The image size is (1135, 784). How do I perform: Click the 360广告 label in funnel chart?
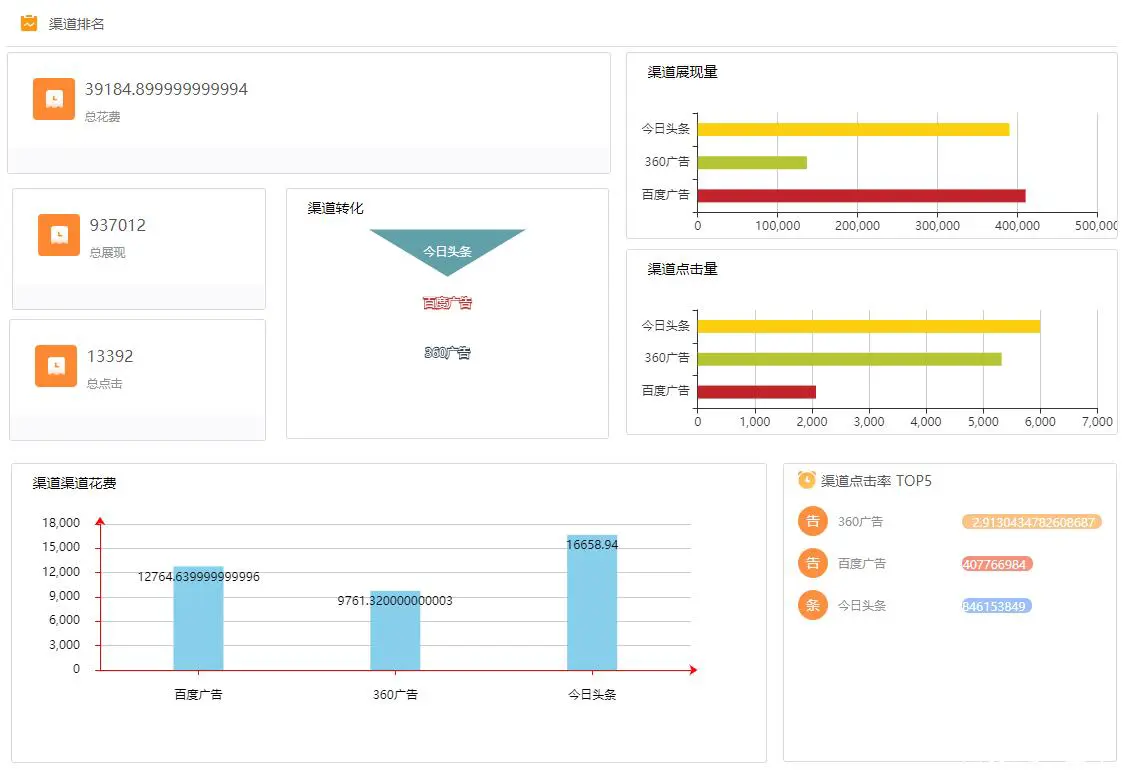[447, 353]
